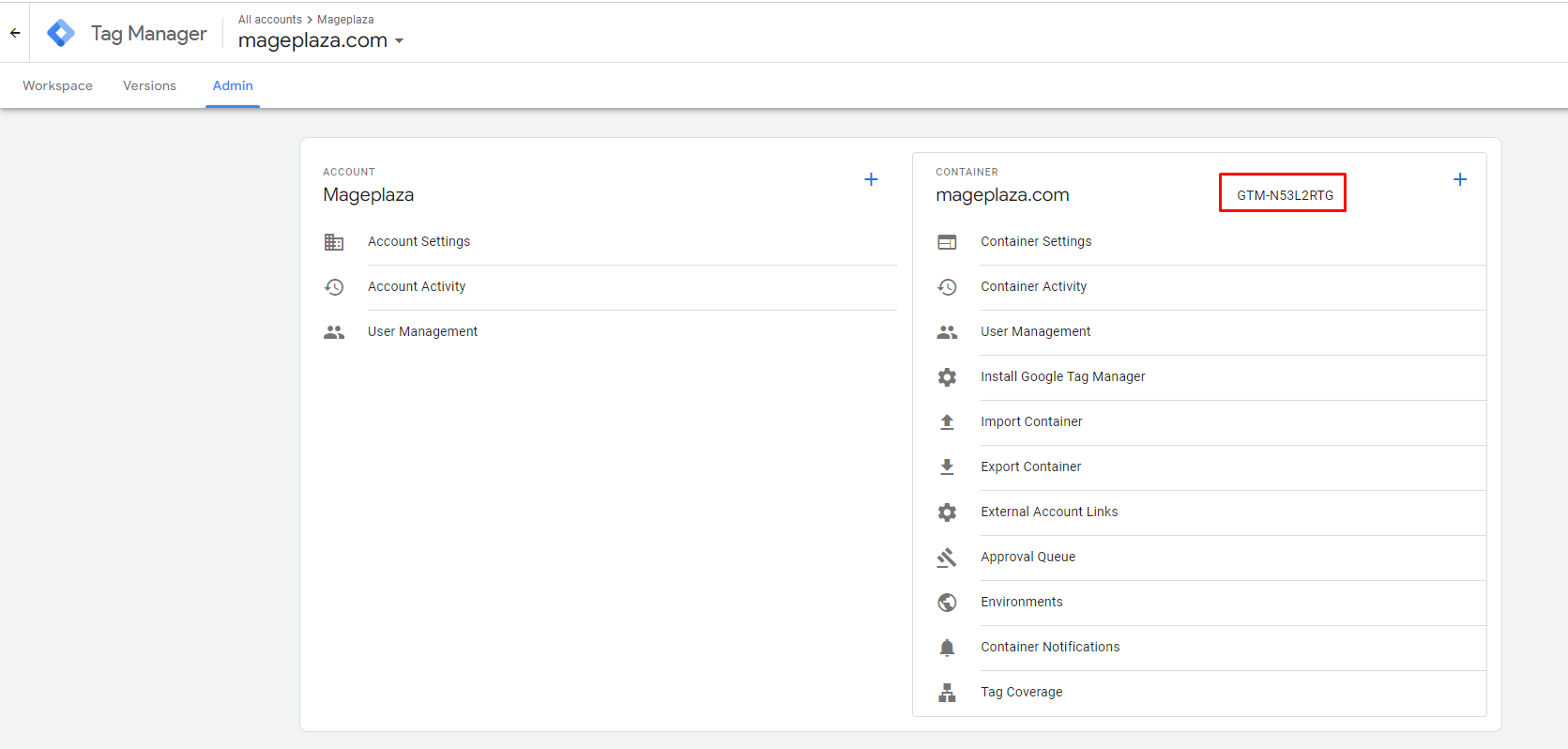1568x749 pixels.
Task: Click the Approval Queue gavel icon
Action: (x=947, y=558)
